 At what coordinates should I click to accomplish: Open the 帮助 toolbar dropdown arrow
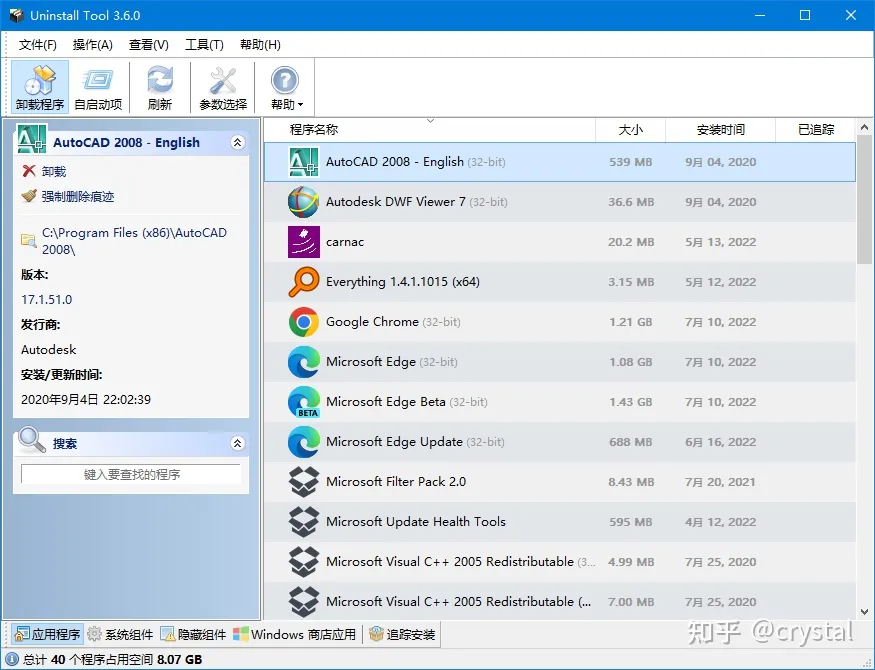point(299,105)
